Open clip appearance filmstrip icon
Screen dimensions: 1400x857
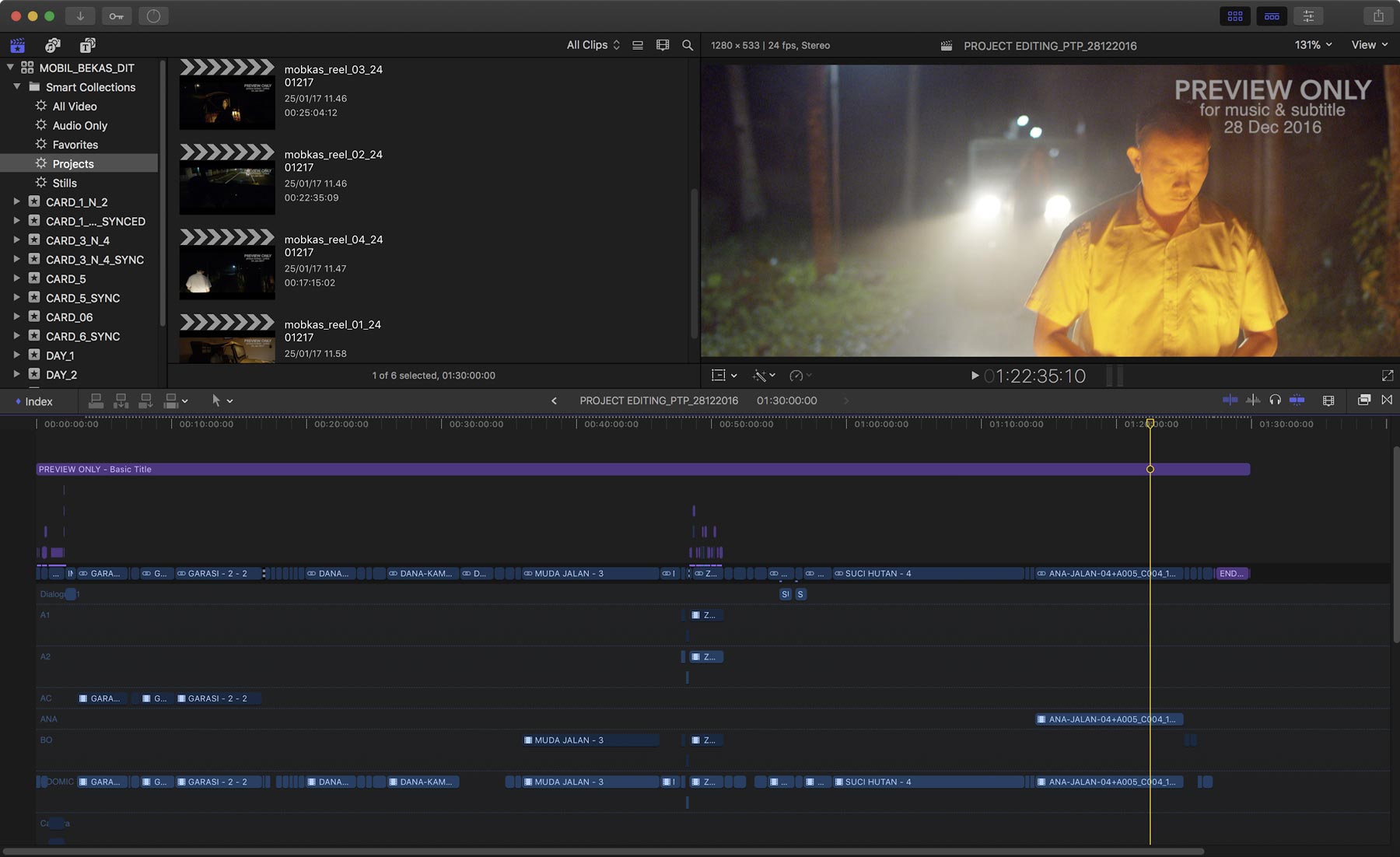point(663,45)
